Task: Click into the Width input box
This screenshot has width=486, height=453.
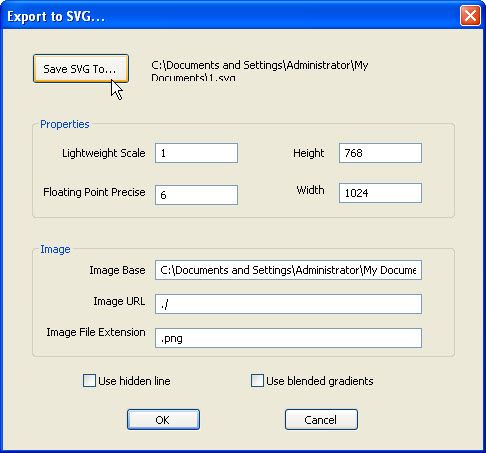Action: pyautogui.click(x=380, y=193)
